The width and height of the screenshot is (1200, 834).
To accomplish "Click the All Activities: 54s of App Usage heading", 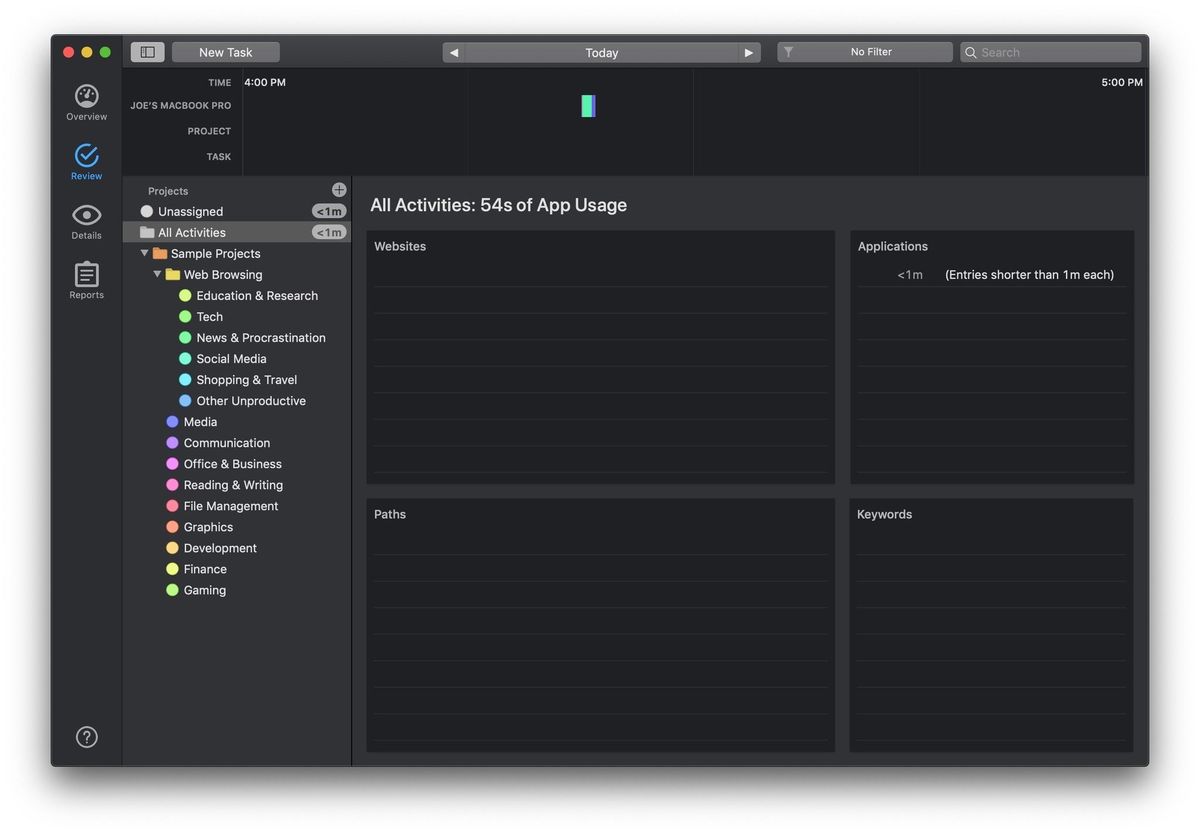I will tap(499, 205).
